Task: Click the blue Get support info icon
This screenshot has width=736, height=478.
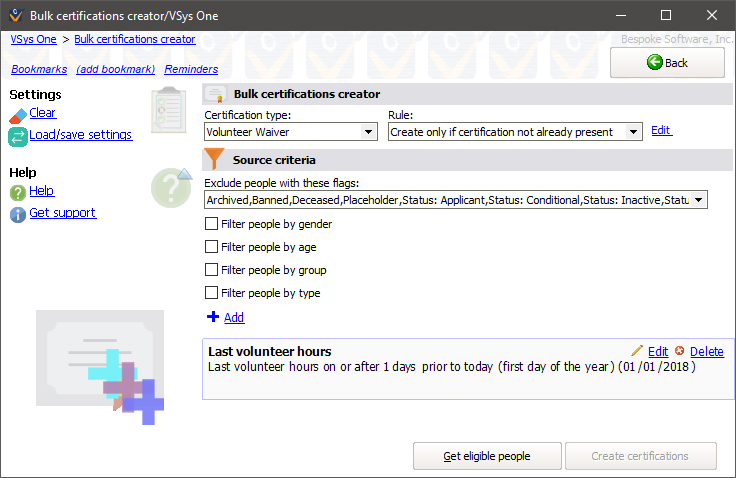Action: click(18, 214)
